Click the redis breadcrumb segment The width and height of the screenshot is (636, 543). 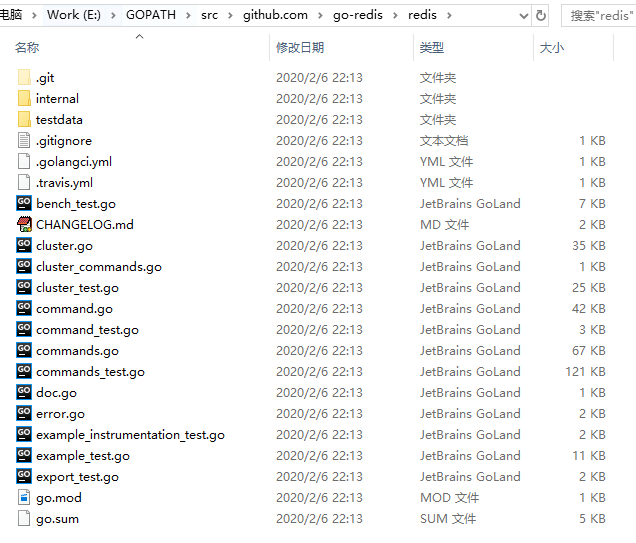tap(422, 15)
